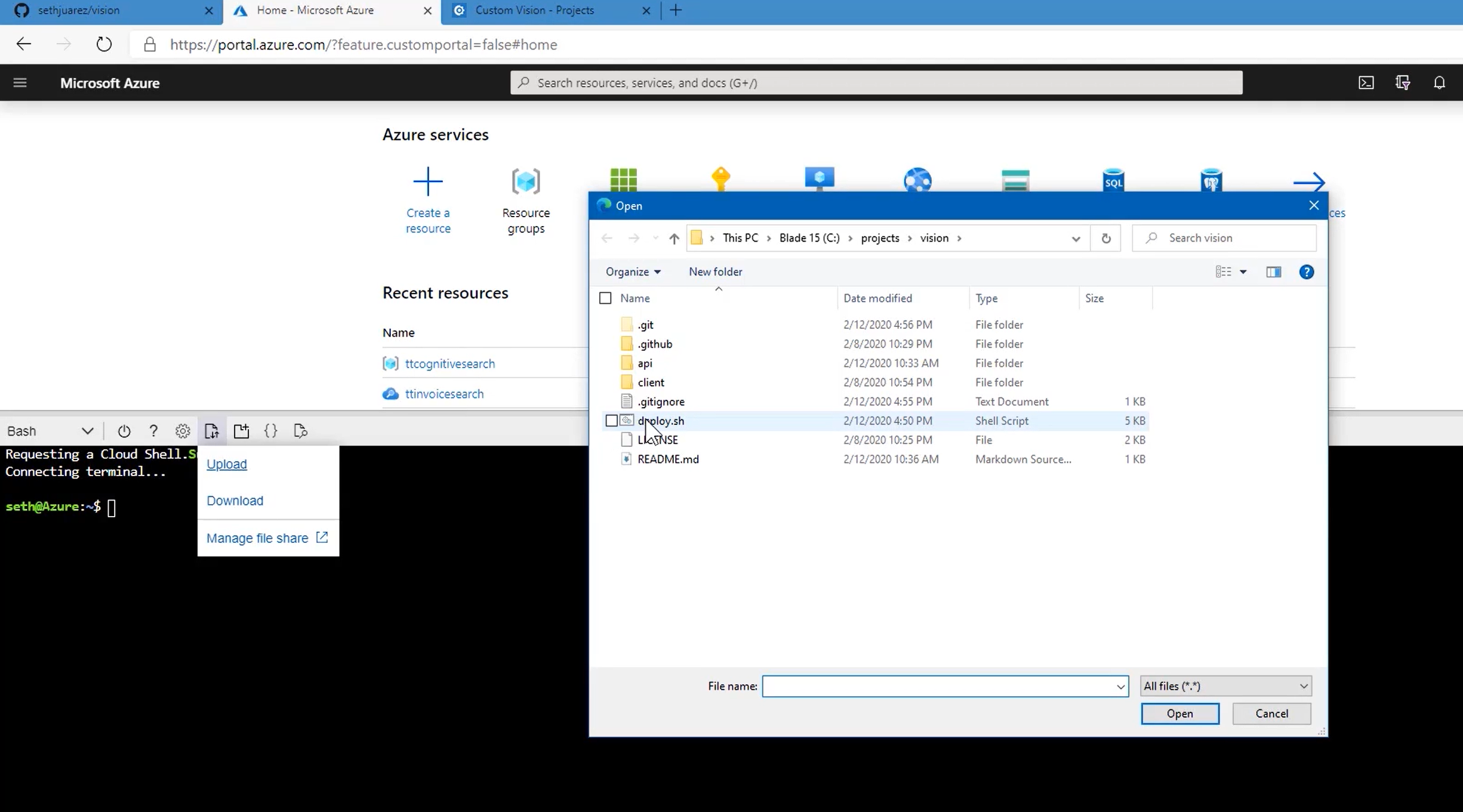The width and height of the screenshot is (1463, 812).
Task: Select the Home - Microsoft Azure tab
Action: coord(332,11)
